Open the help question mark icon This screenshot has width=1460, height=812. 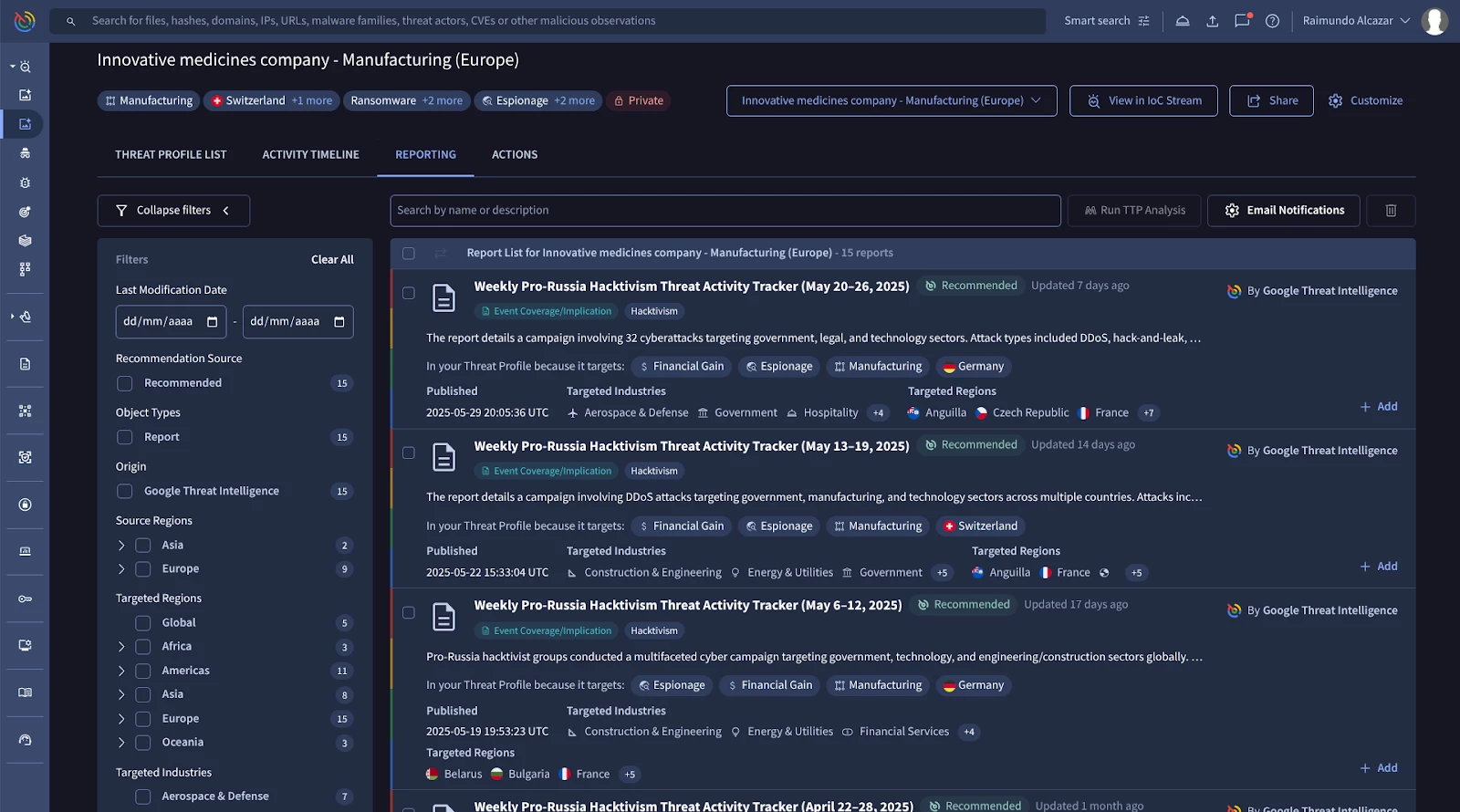1272,21
